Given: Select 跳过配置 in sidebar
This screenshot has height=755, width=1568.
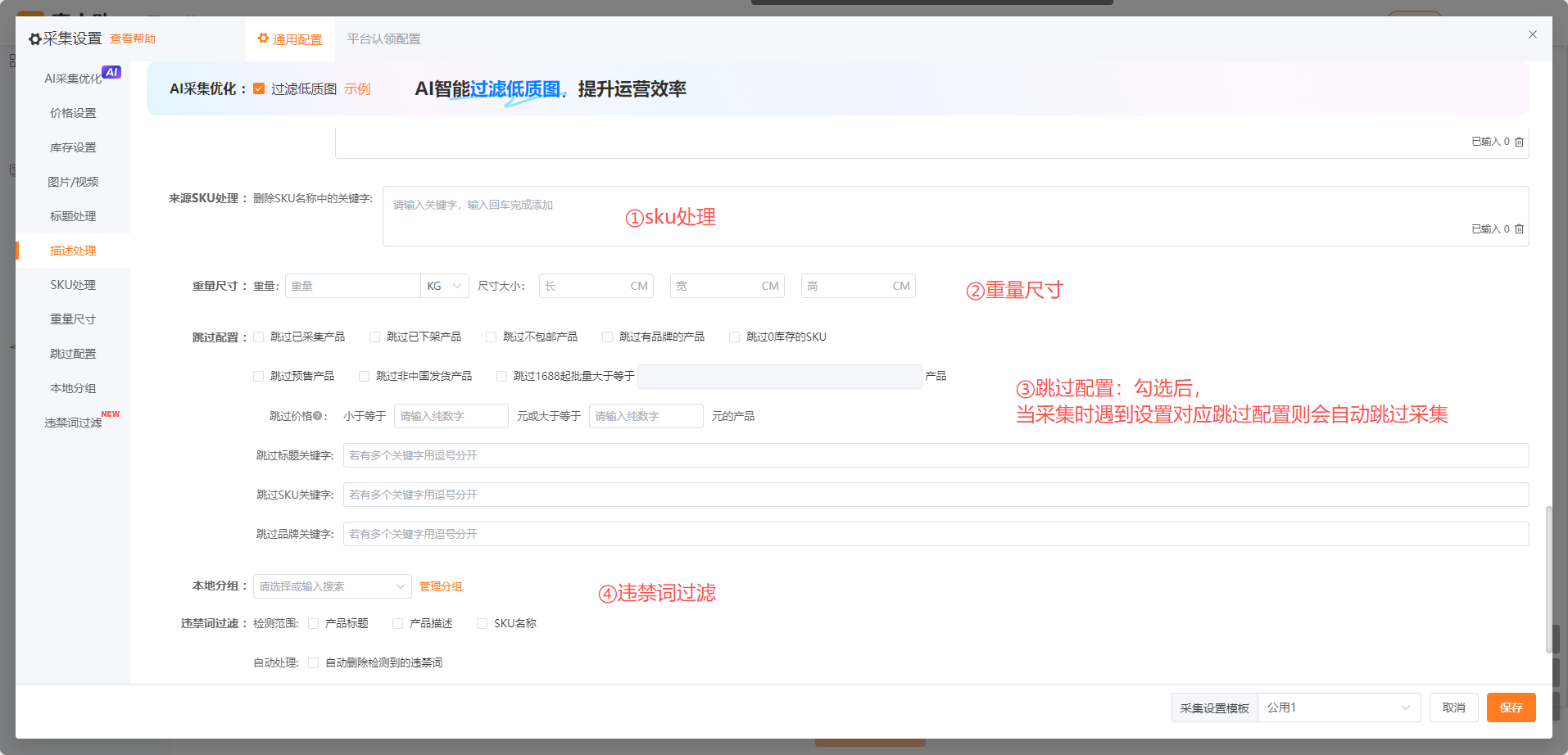Looking at the screenshot, I should tap(73, 354).
